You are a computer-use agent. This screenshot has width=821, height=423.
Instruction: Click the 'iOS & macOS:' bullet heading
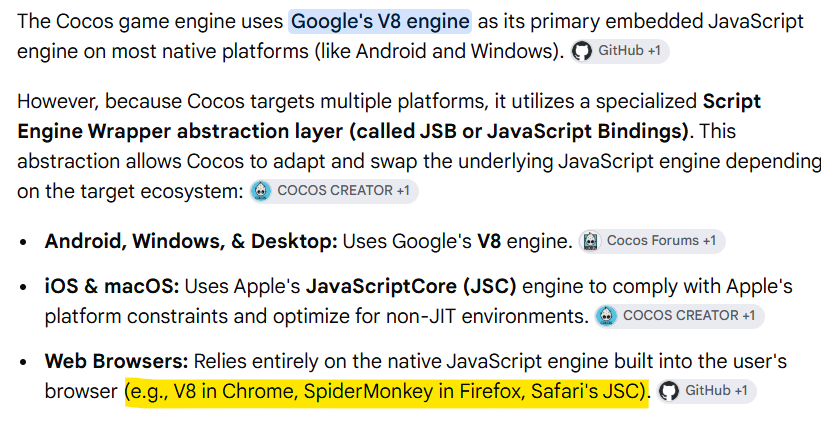coord(112,286)
